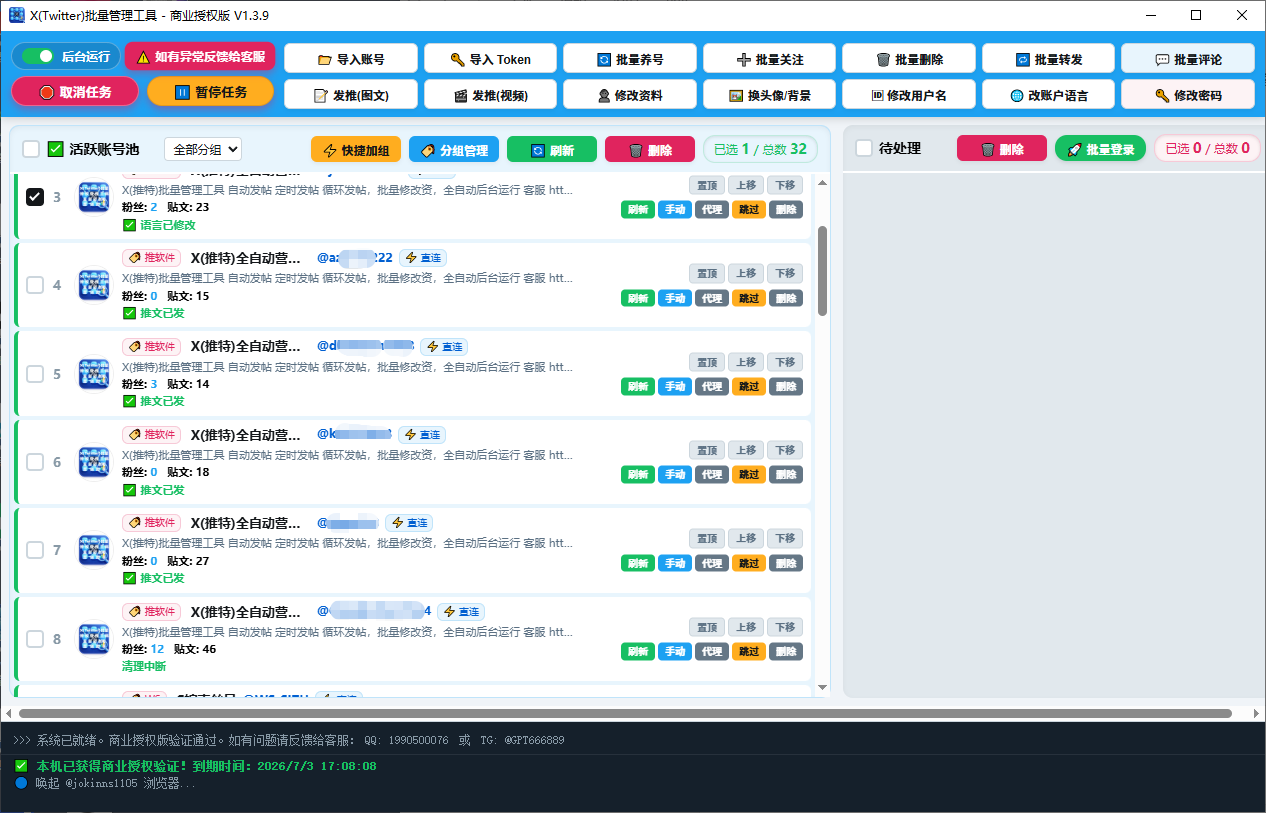Screen dimensions: 1266x813
Task: Click 刷新 refresh on row 3
Action: 637,210
